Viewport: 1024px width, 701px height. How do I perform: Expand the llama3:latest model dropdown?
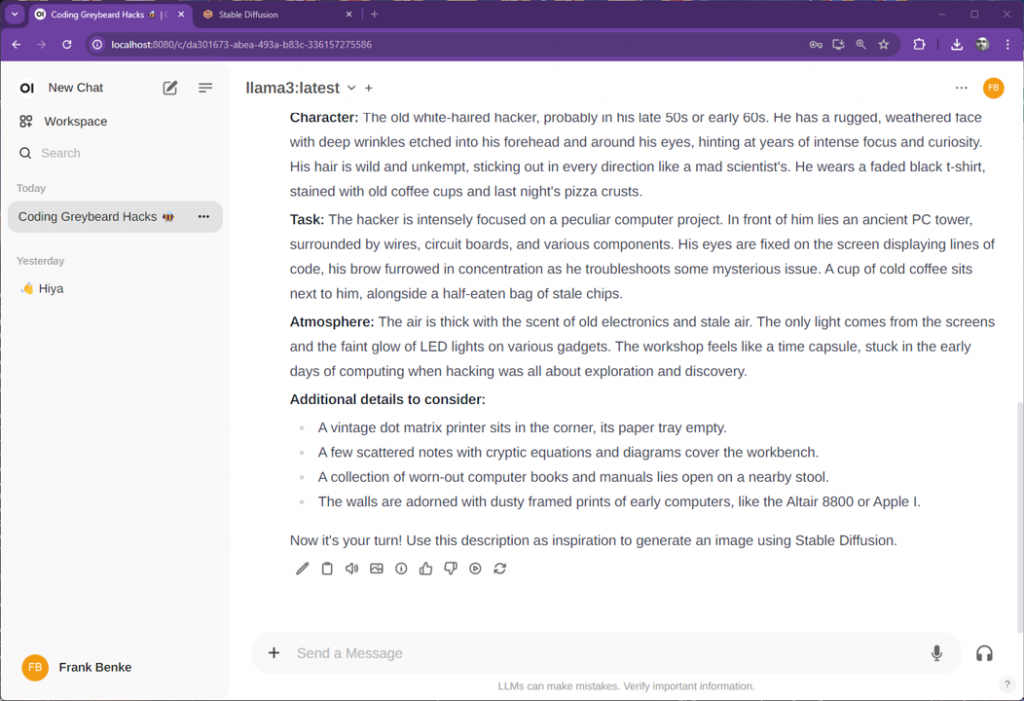point(351,88)
